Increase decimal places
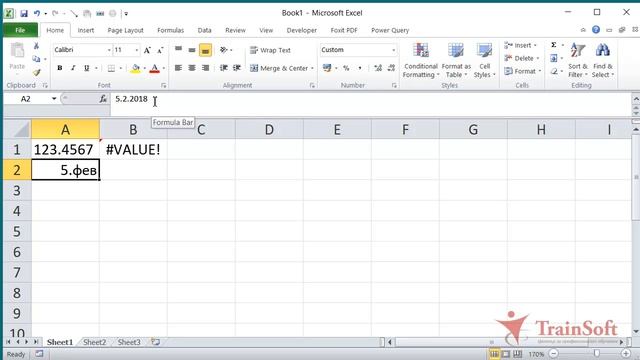Image resolution: width=640 pixels, height=360 pixels. (x=378, y=68)
